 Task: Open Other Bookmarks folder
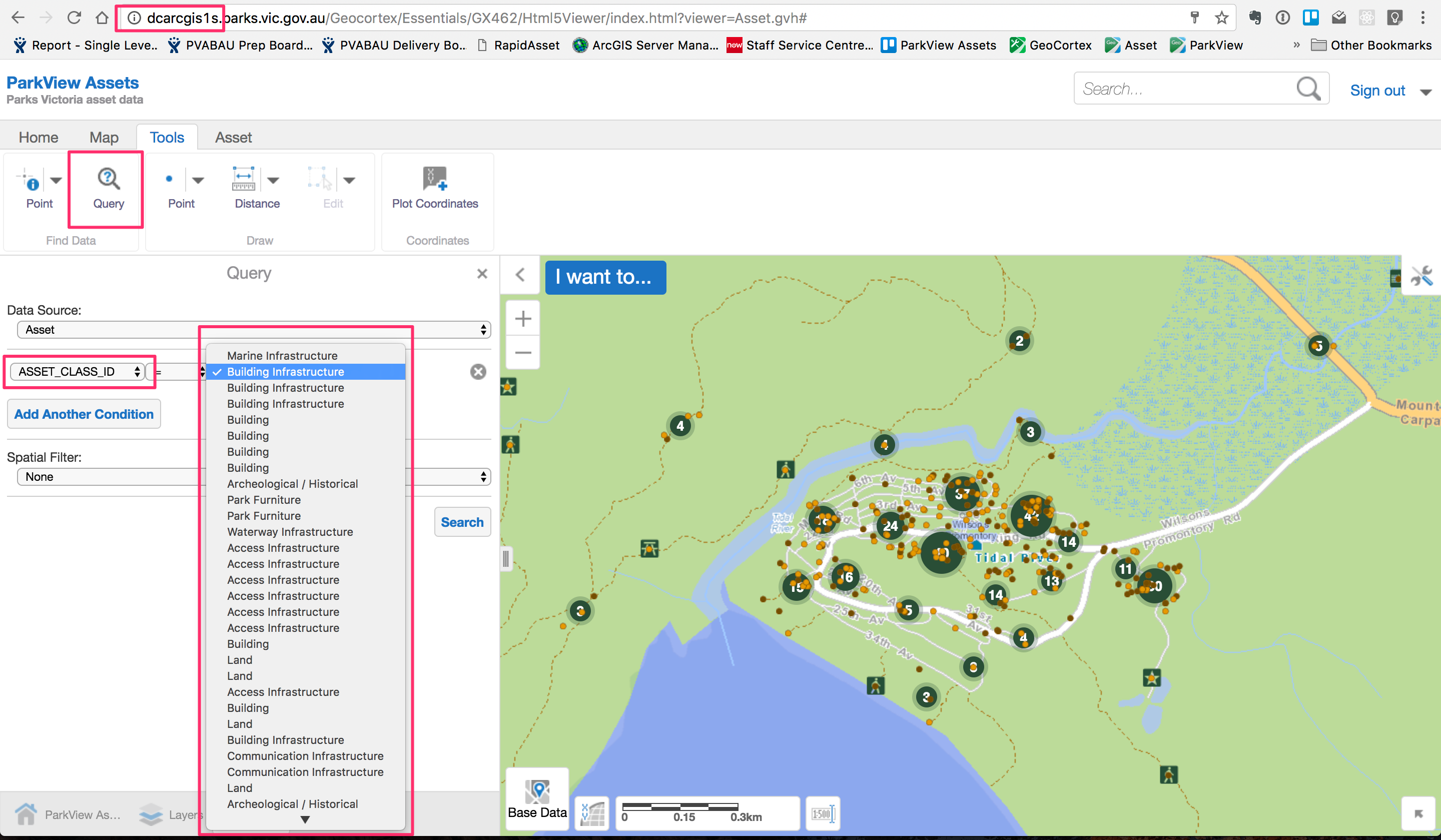1370,45
